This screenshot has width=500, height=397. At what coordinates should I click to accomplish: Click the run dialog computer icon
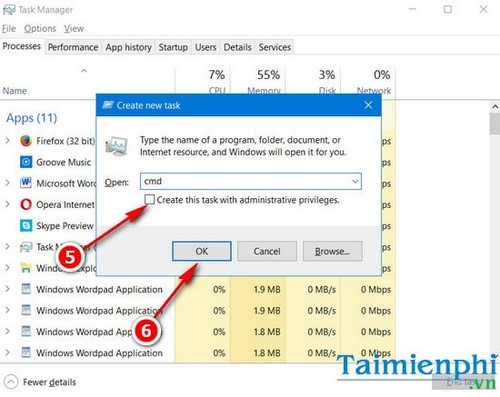point(116,146)
